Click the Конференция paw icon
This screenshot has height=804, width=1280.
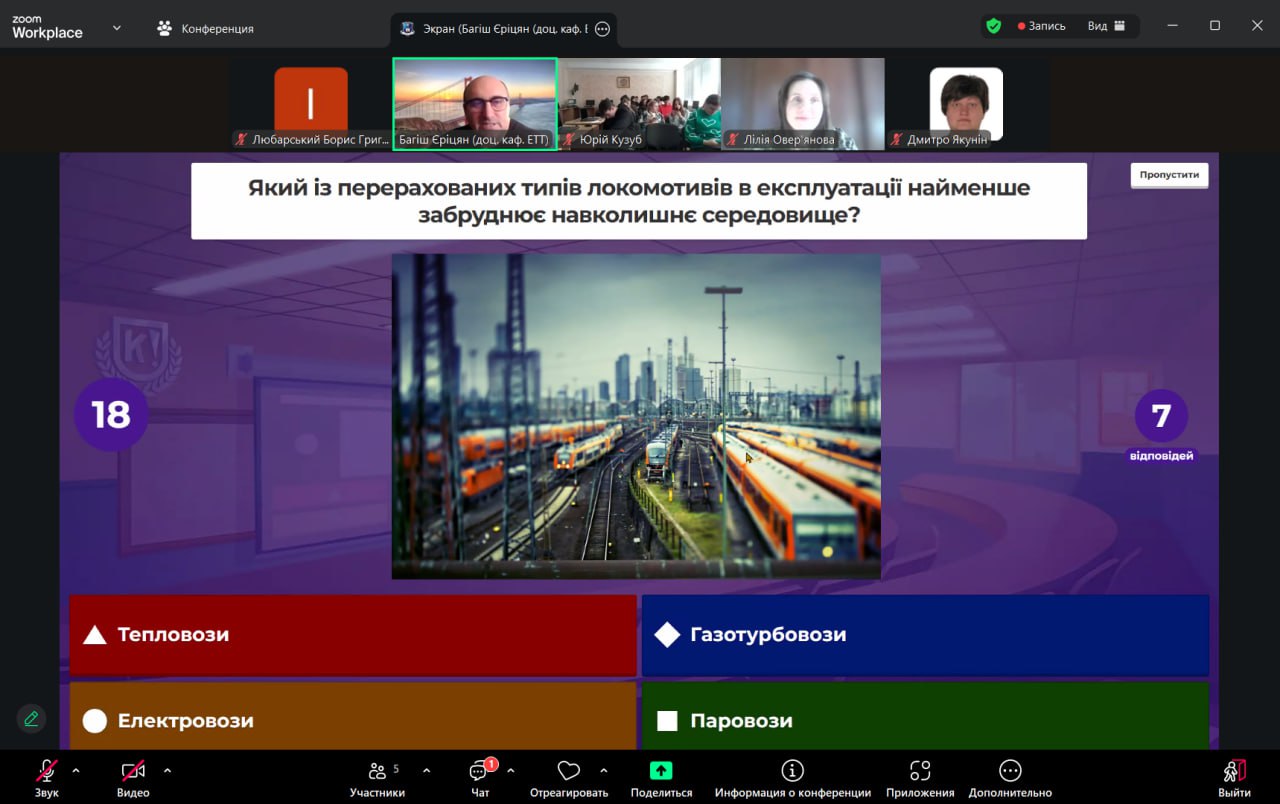click(x=165, y=28)
